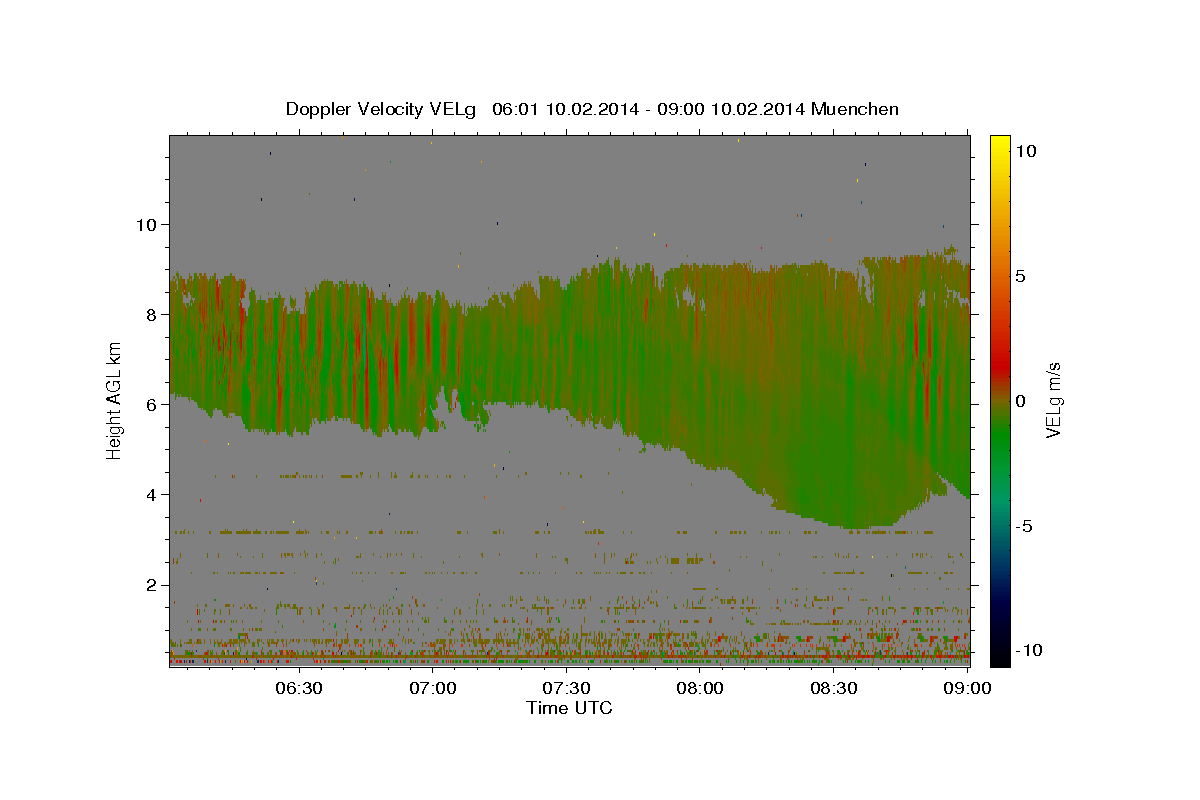1200x800 pixels.
Task: Click the 'Height AGL km' axis label
Action: point(115,400)
